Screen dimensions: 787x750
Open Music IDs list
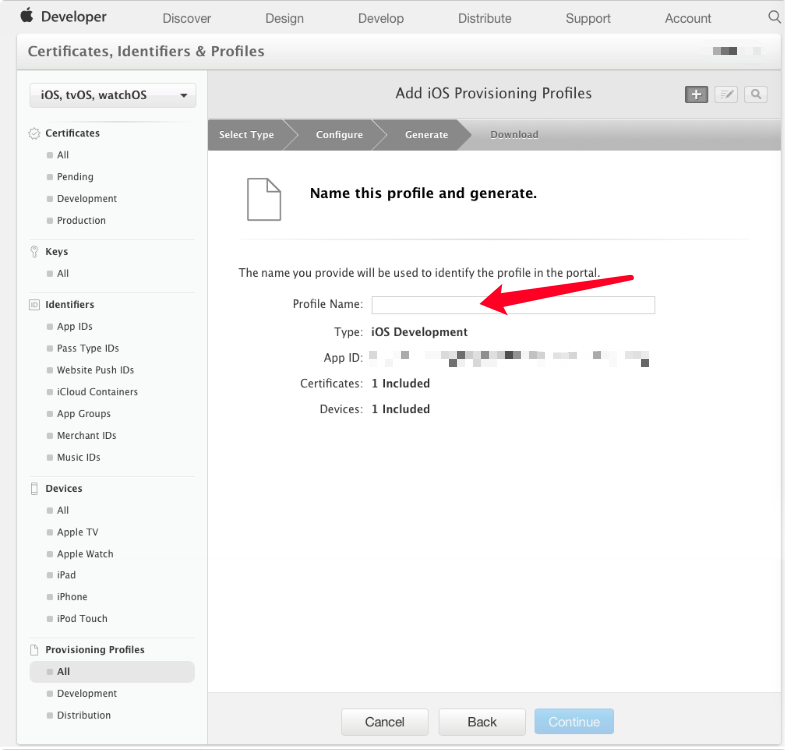[79, 457]
